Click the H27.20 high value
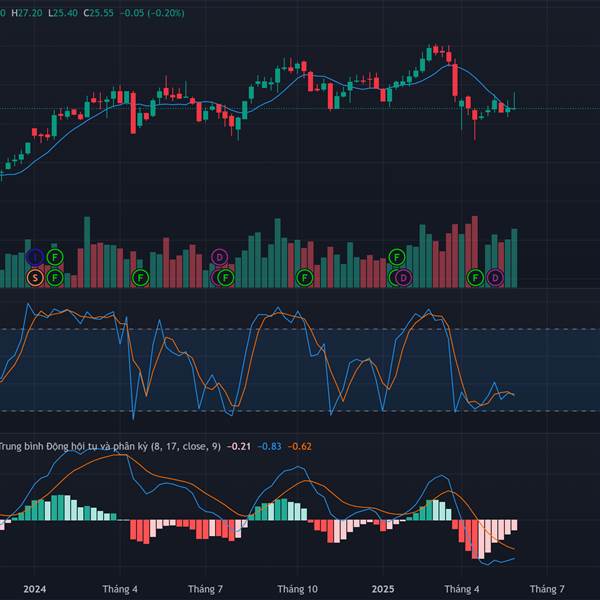The height and width of the screenshot is (600, 600). pyautogui.click(x=27, y=13)
